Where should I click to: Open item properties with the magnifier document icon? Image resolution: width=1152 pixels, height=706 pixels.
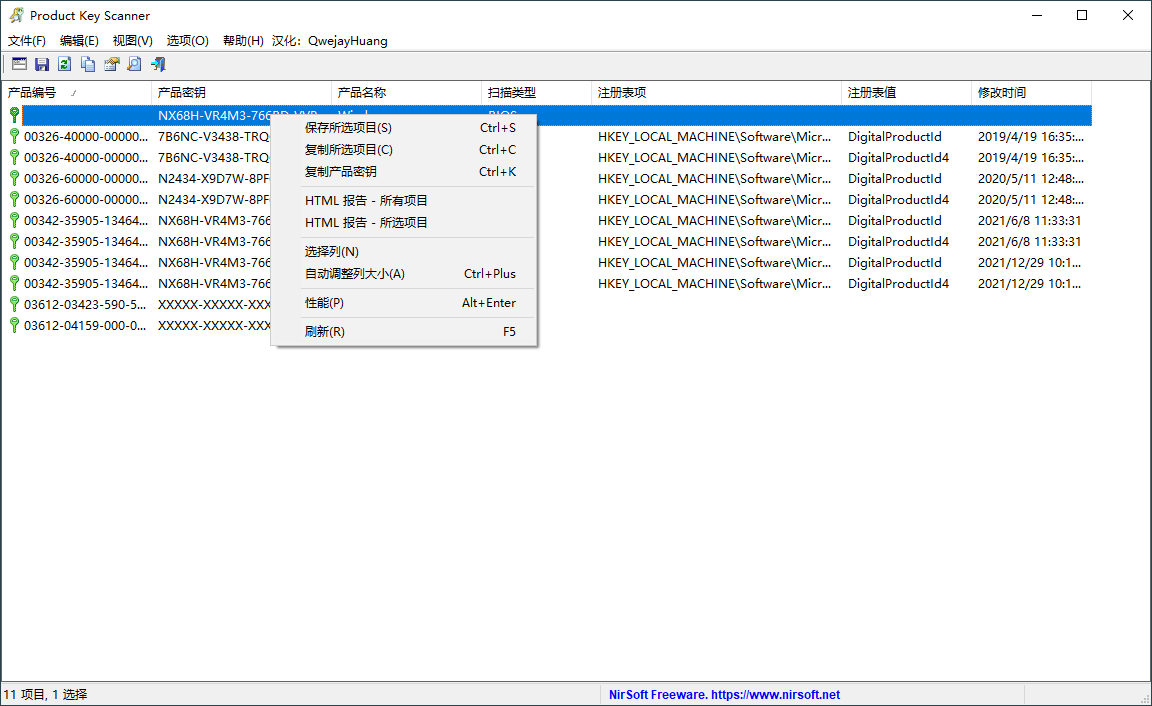[134, 63]
